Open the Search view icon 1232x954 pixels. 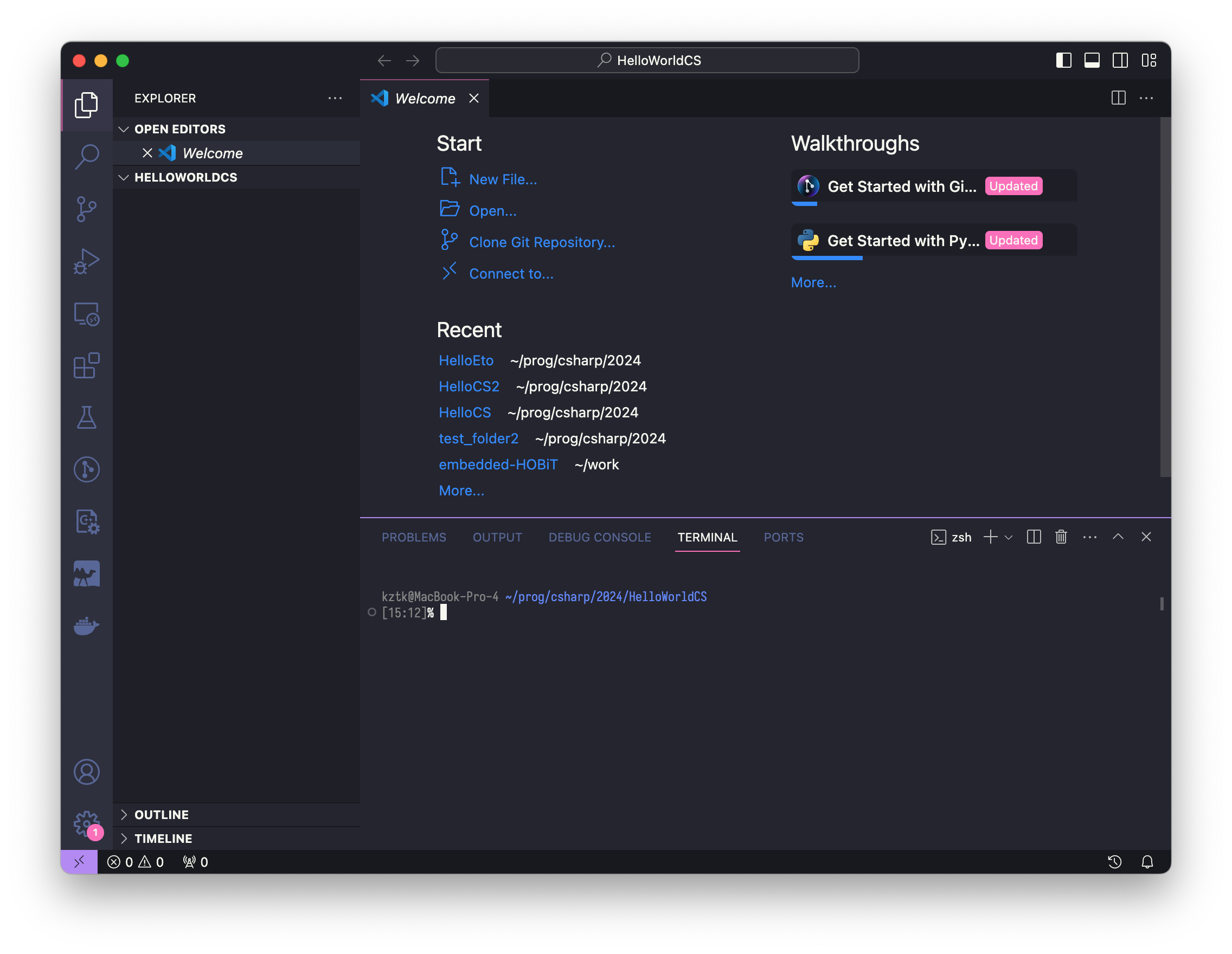86,157
